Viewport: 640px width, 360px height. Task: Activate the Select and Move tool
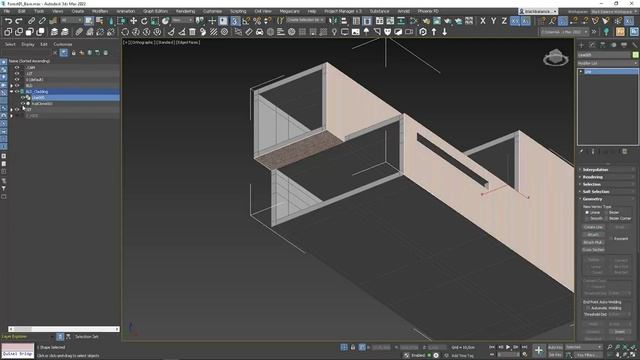(133, 21)
